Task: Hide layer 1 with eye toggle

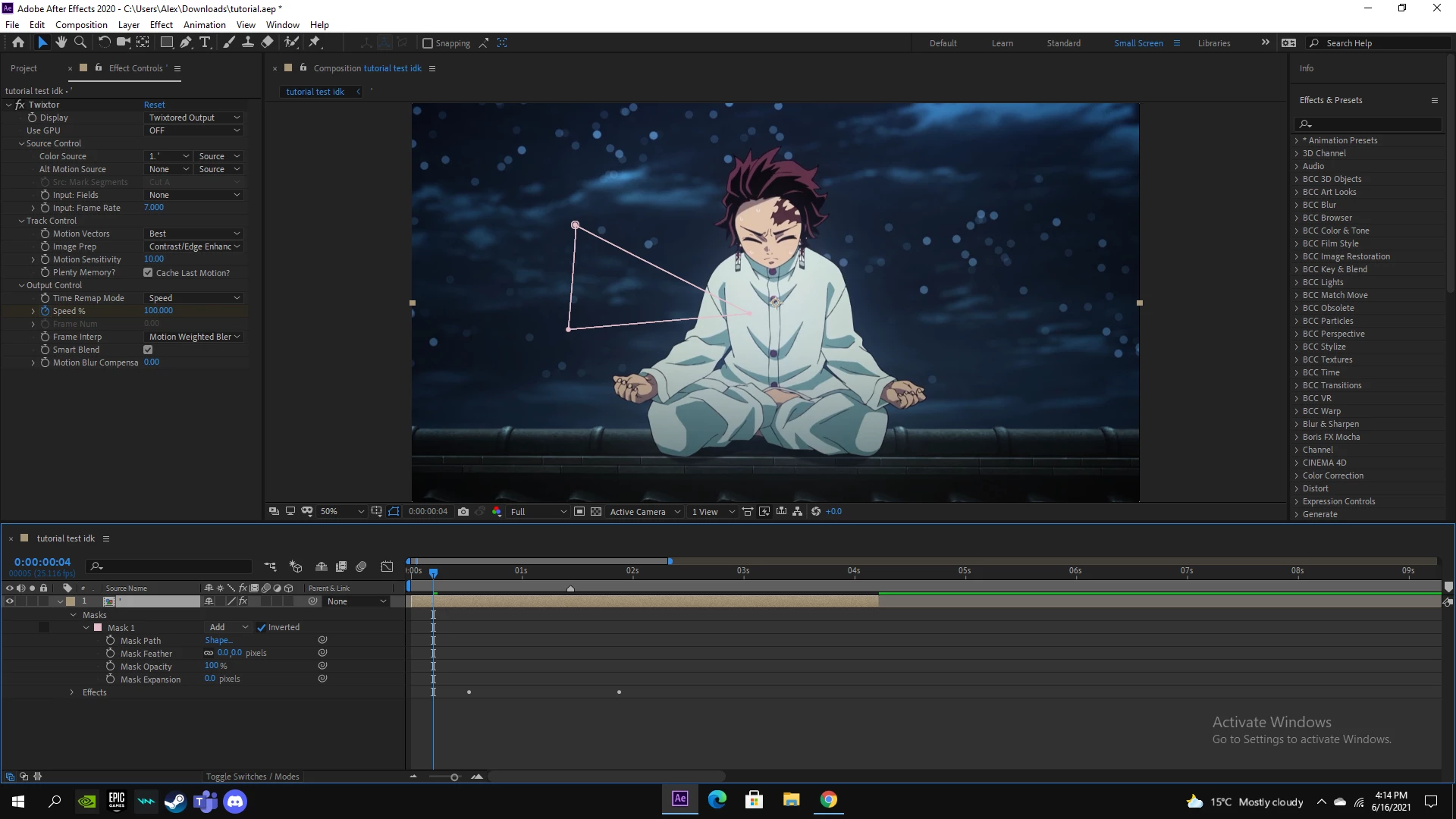Action: [x=10, y=601]
